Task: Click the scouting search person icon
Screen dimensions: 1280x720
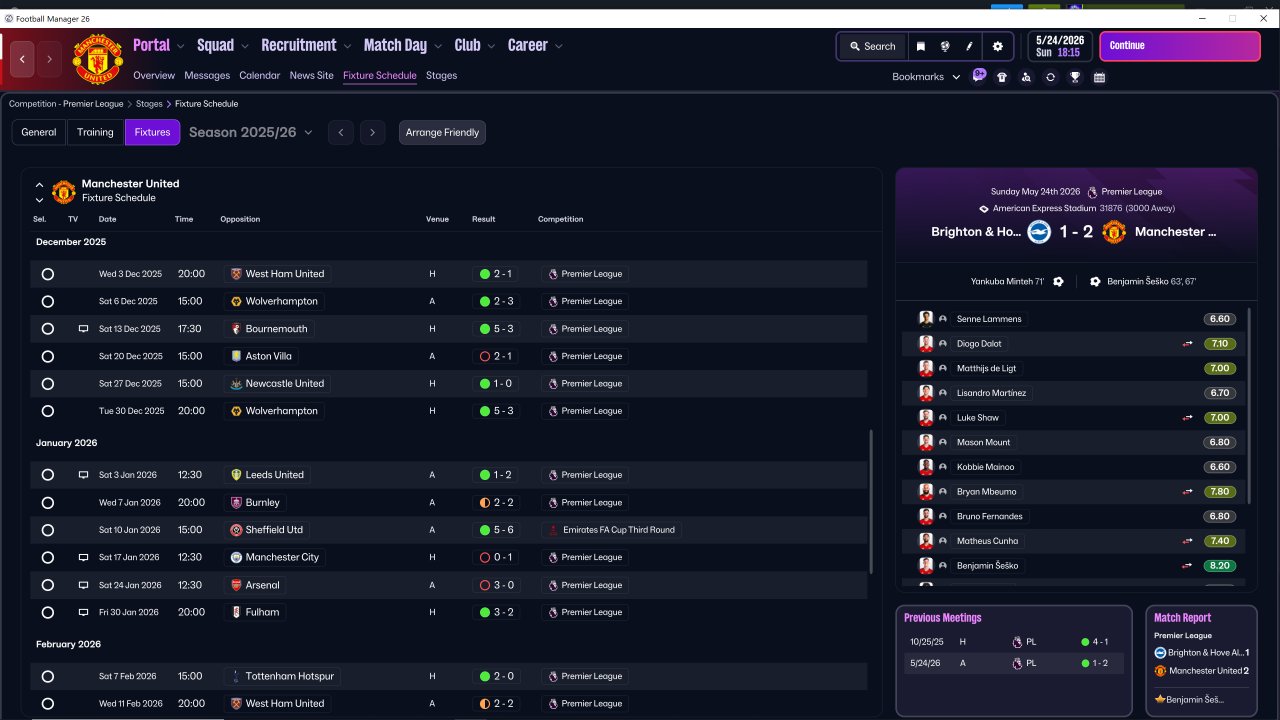Action: coord(1026,77)
